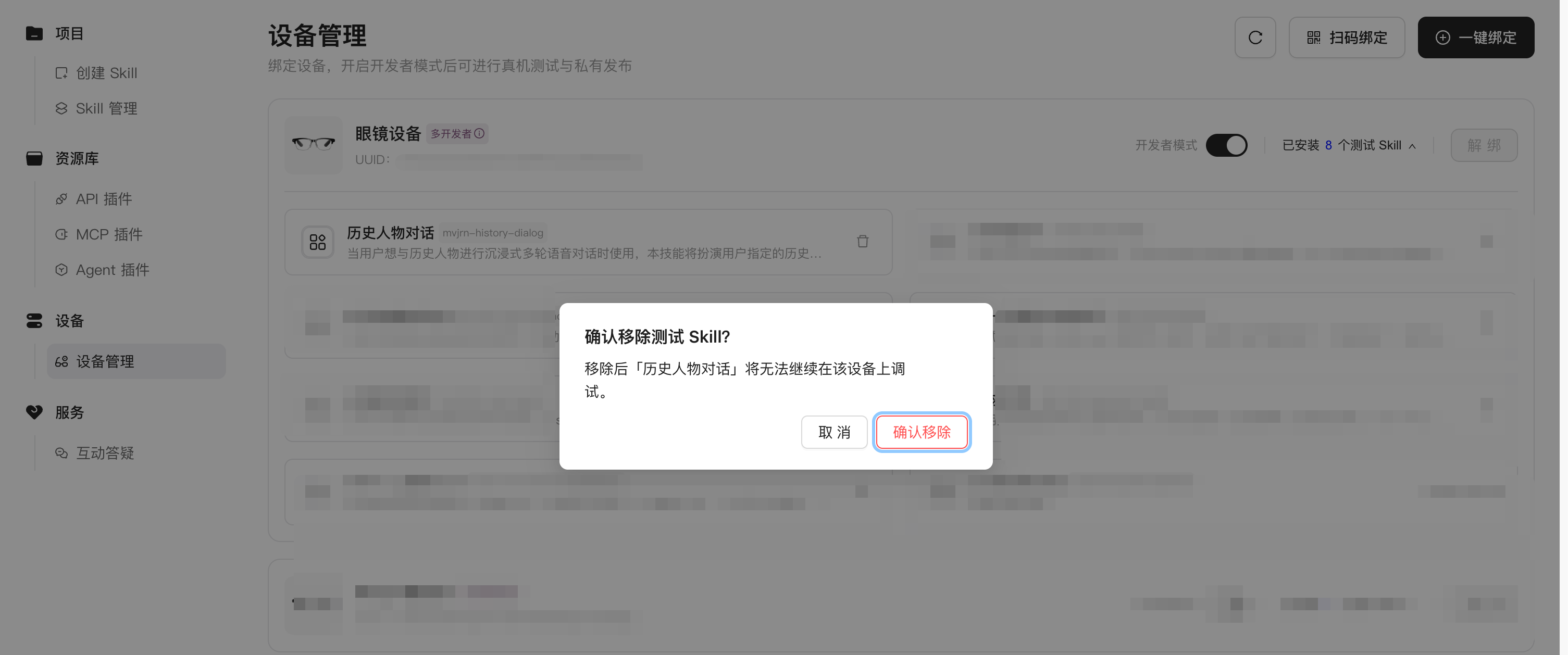This screenshot has width=1568, height=655.
Task: Open Agent 插件 in the sidebar
Action: point(112,269)
